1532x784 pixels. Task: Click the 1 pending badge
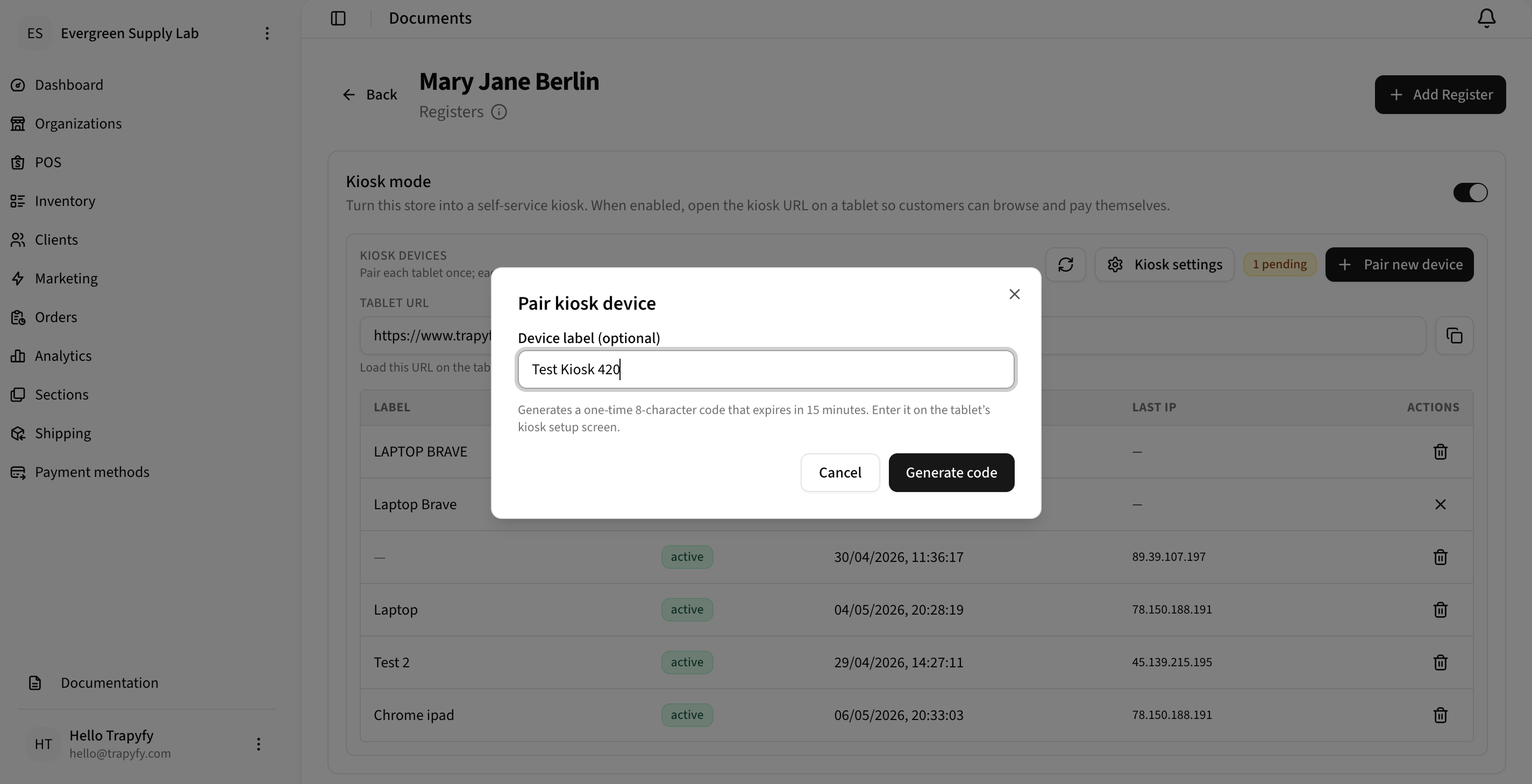[1279, 265]
